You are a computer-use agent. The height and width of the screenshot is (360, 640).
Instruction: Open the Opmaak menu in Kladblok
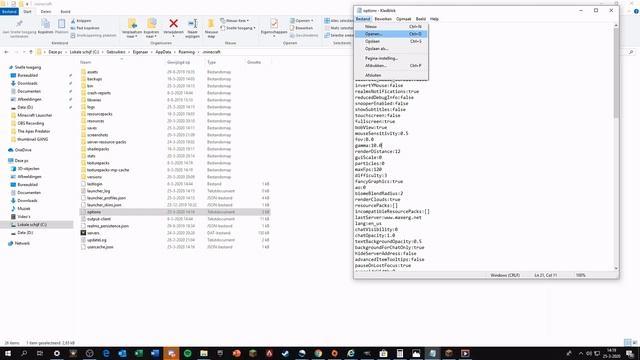pos(404,19)
